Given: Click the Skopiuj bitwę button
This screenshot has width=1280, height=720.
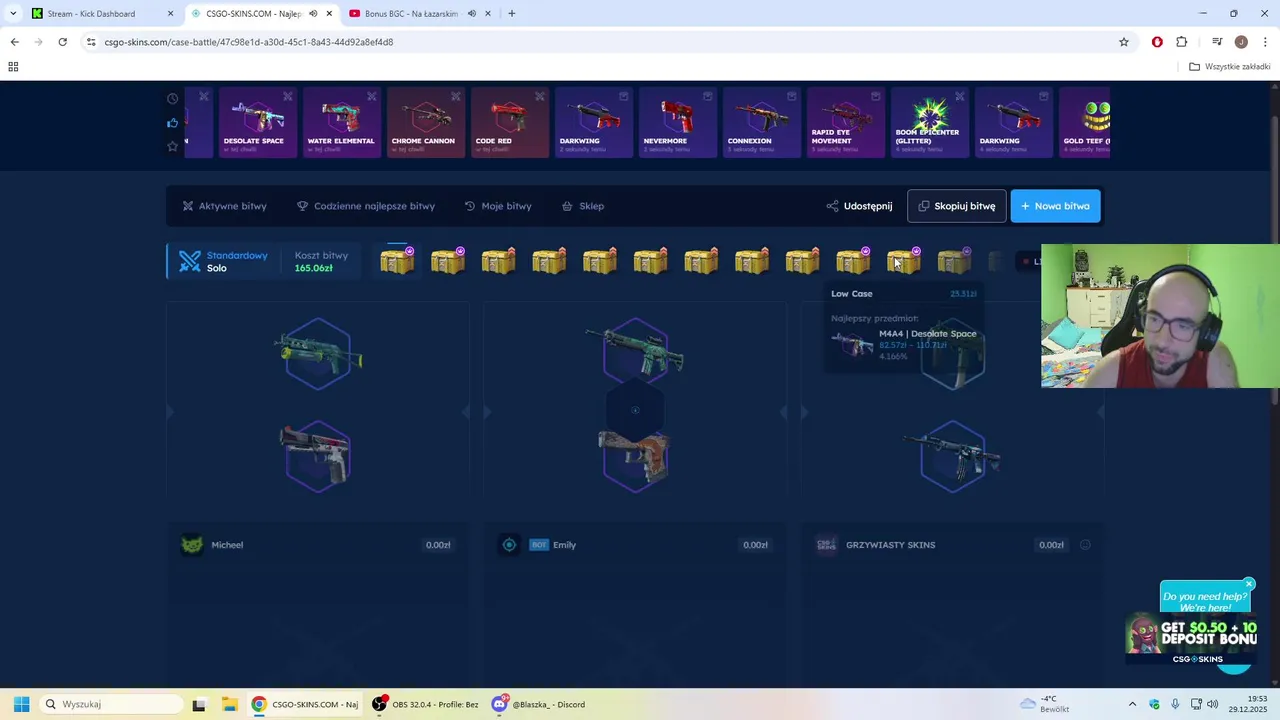Looking at the screenshot, I should coord(956,206).
